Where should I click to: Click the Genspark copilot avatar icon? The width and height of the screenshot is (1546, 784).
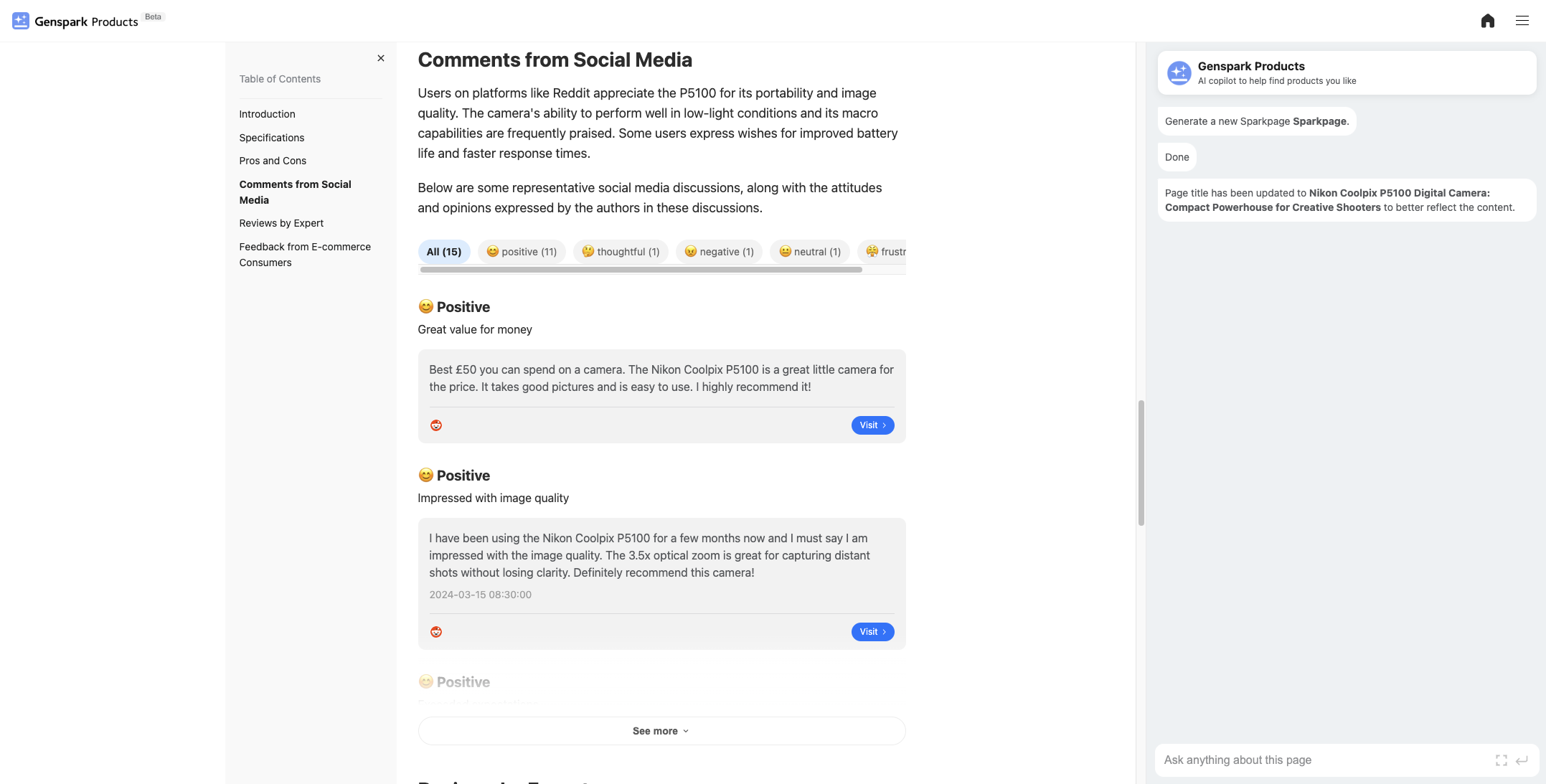pyautogui.click(x=1179, y=72)
